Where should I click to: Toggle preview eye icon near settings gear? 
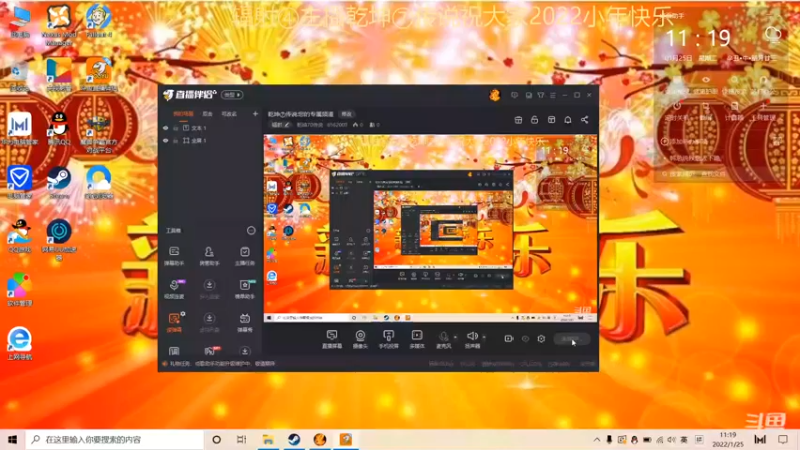(x=525, y=339)
